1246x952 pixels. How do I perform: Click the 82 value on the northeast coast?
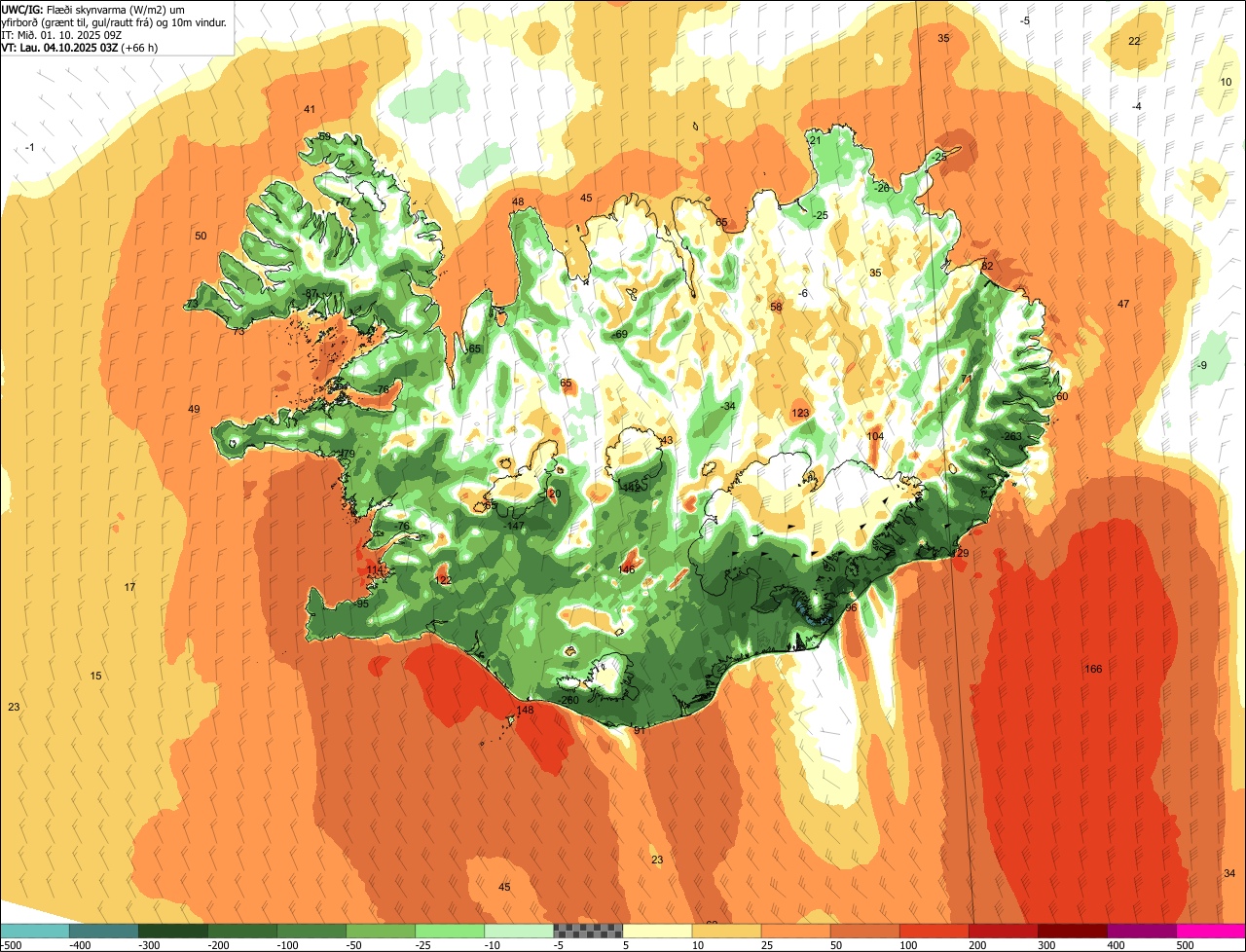click(x=987, y=266)
